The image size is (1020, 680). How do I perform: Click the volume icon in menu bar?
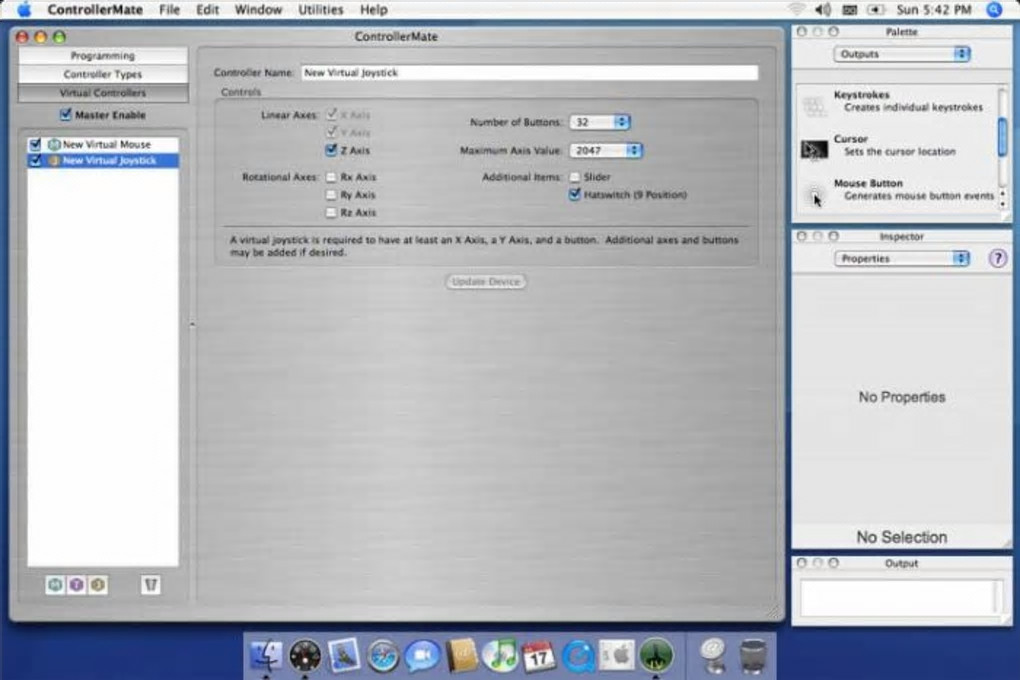pos(823,10)
